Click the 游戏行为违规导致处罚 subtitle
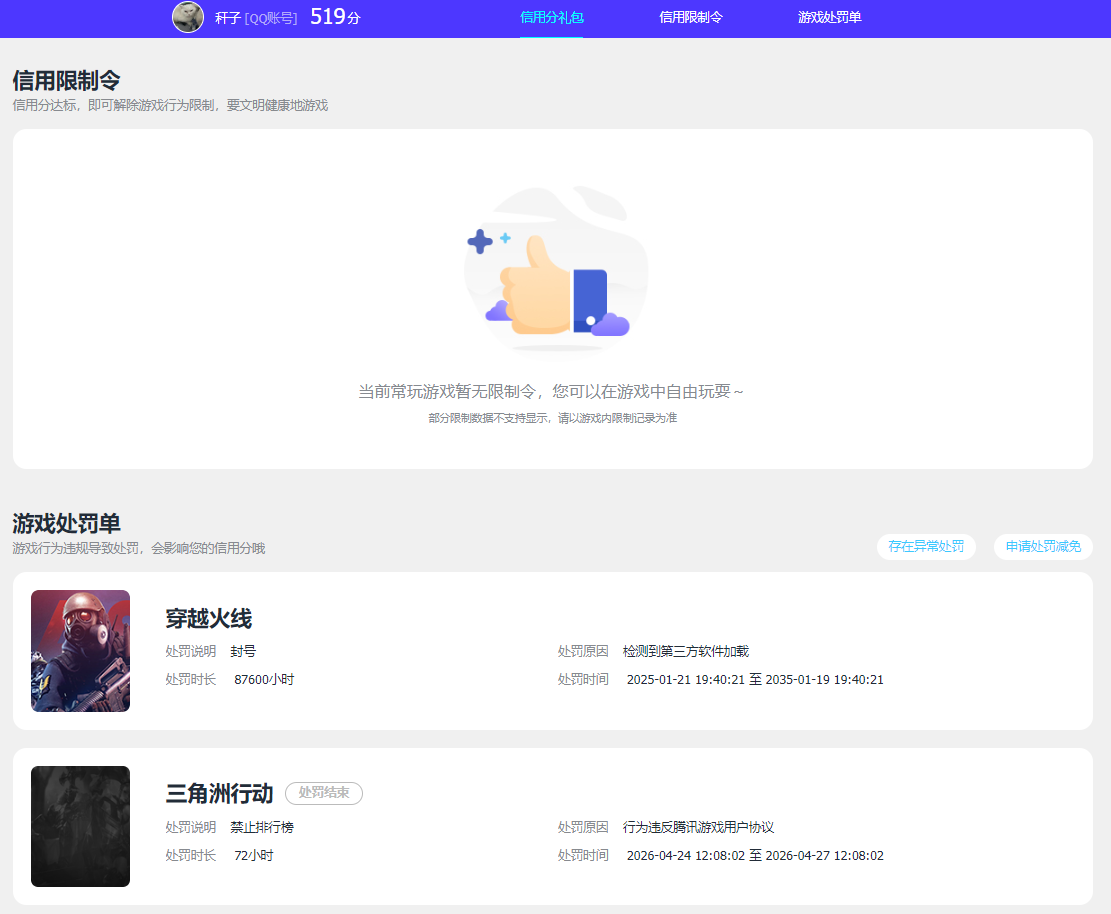The height and width of the screenshot is (914, 1111). click(139, 548)
